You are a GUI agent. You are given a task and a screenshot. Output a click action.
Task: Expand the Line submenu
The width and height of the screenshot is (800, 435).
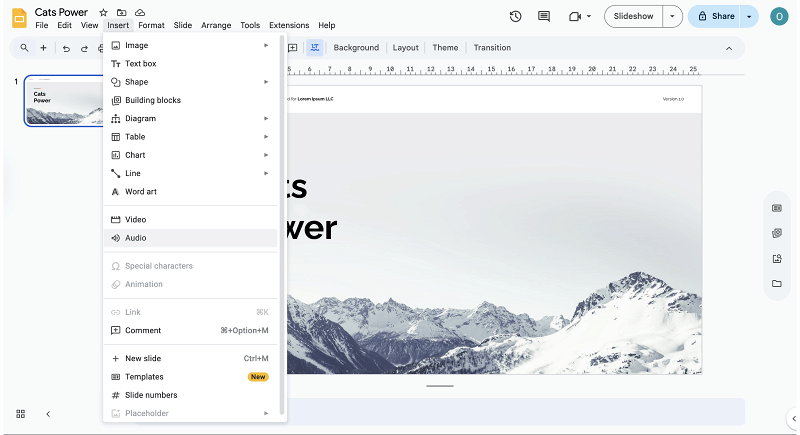pos(266,173)
